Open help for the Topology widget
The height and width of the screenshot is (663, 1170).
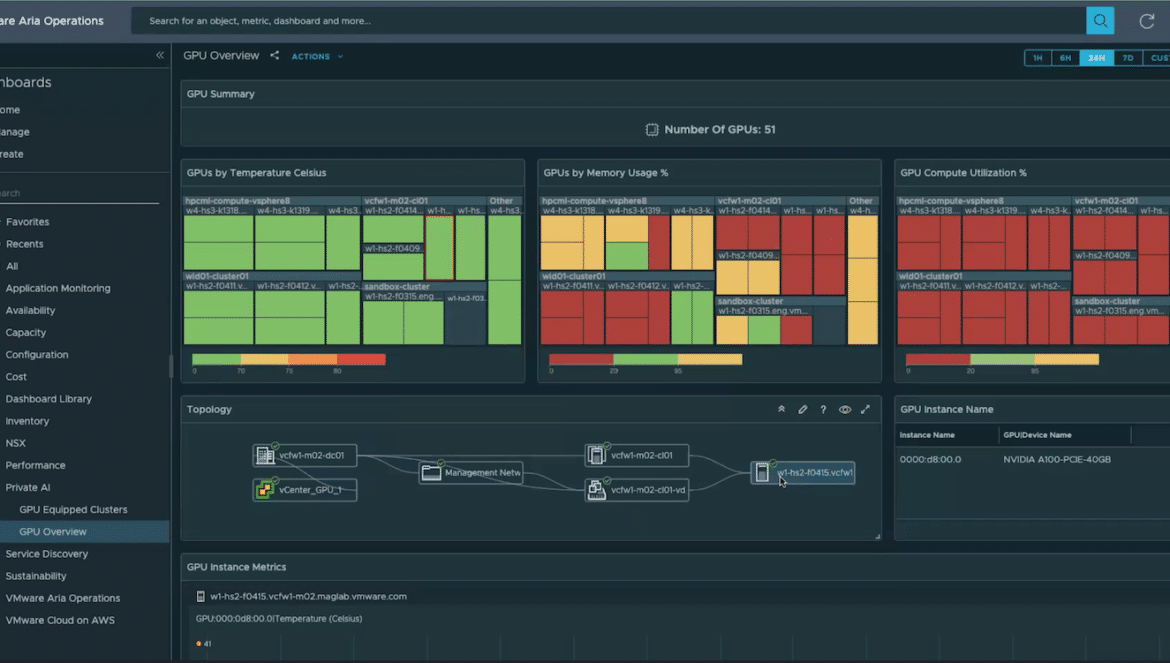[x=823, y=409]
